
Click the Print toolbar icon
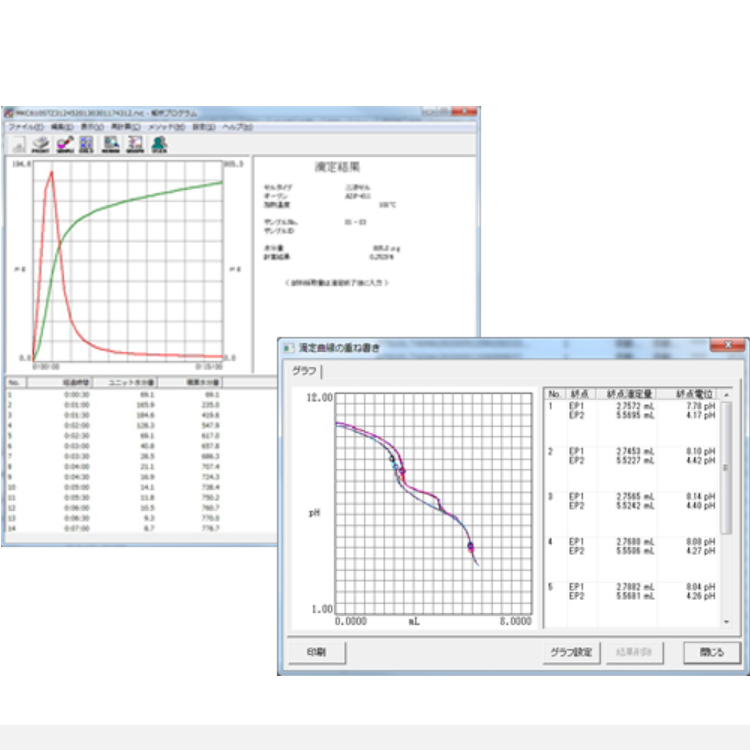40,145
